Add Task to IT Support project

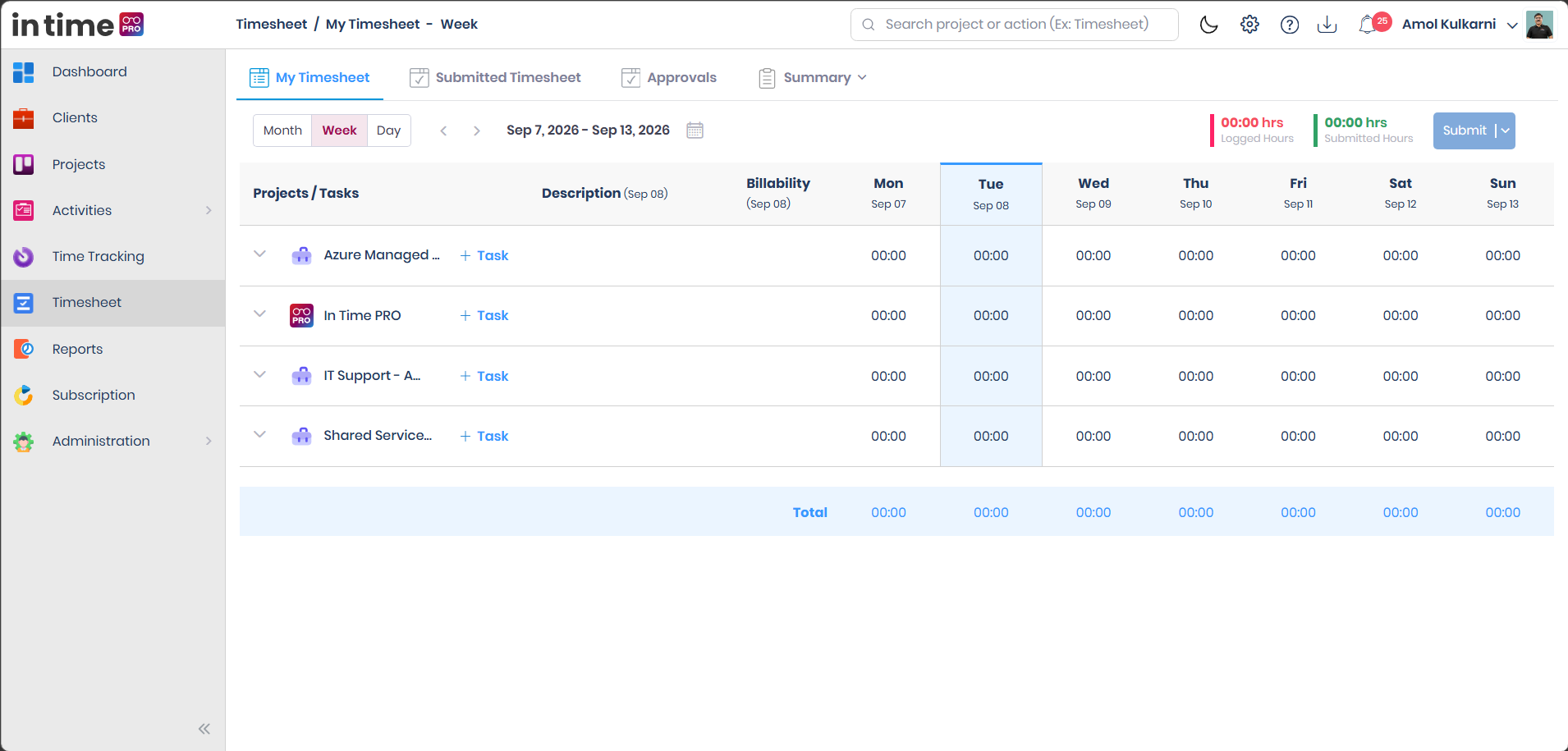pyautogui.click(x=484, y=376)
